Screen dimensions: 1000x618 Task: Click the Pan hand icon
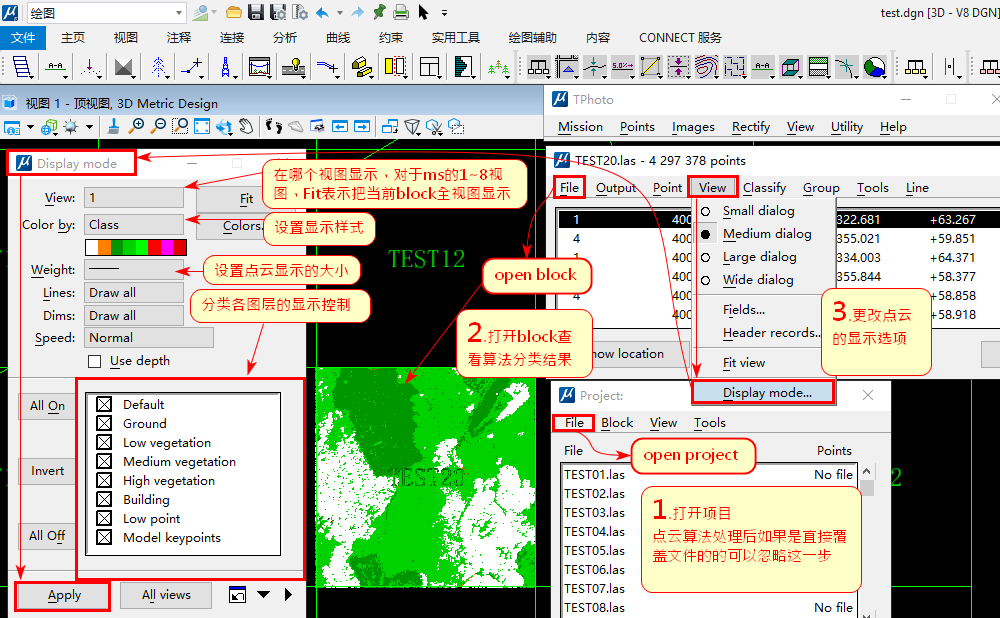coord(246,126)
